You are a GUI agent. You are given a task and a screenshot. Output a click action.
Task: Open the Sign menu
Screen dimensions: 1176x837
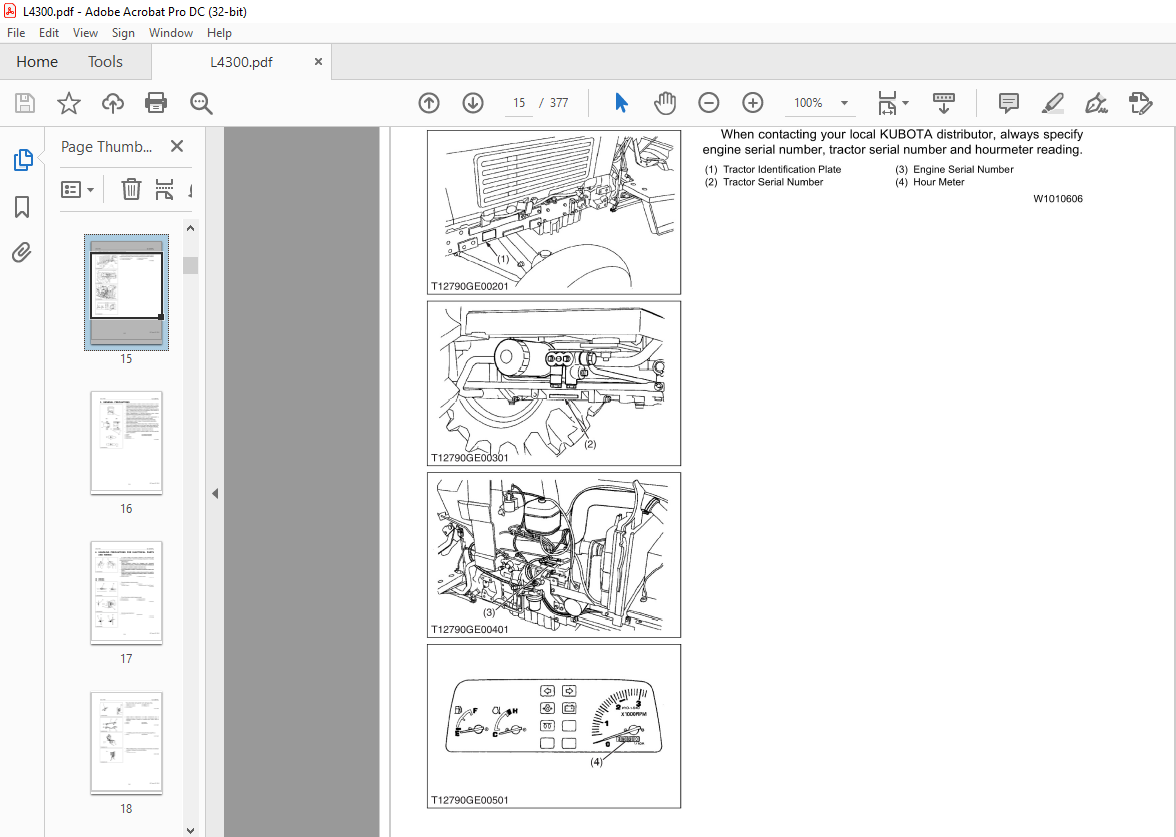point(123,32)
